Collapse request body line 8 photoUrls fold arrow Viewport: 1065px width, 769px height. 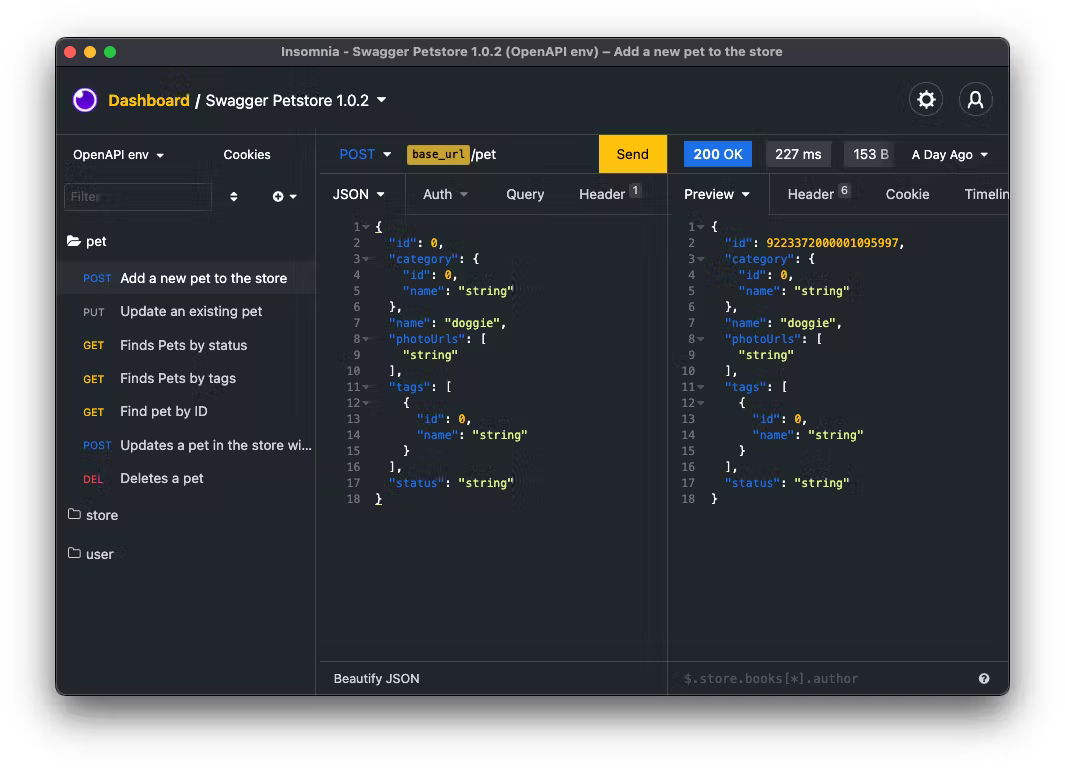click(x=366, y=339)
